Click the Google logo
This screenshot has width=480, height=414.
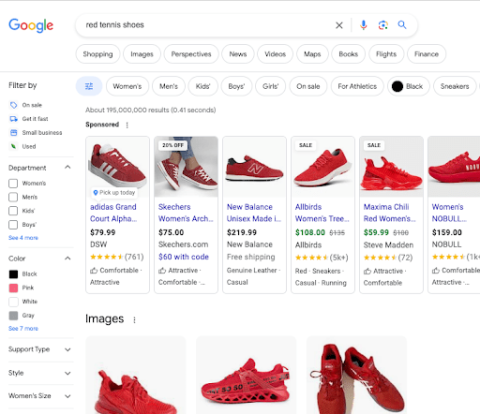tap(31, 25)
